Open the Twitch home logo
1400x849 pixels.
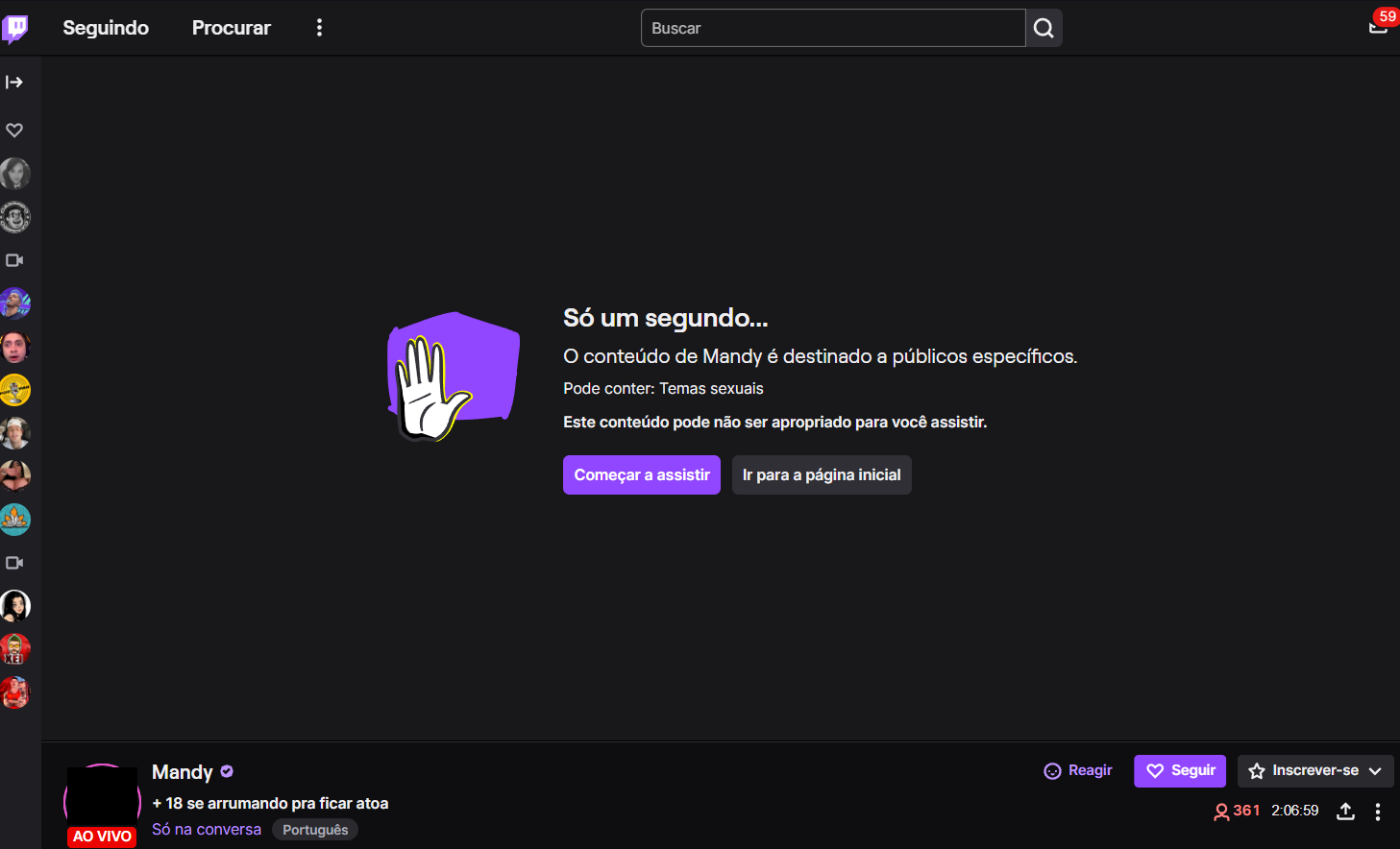point(15,28)
